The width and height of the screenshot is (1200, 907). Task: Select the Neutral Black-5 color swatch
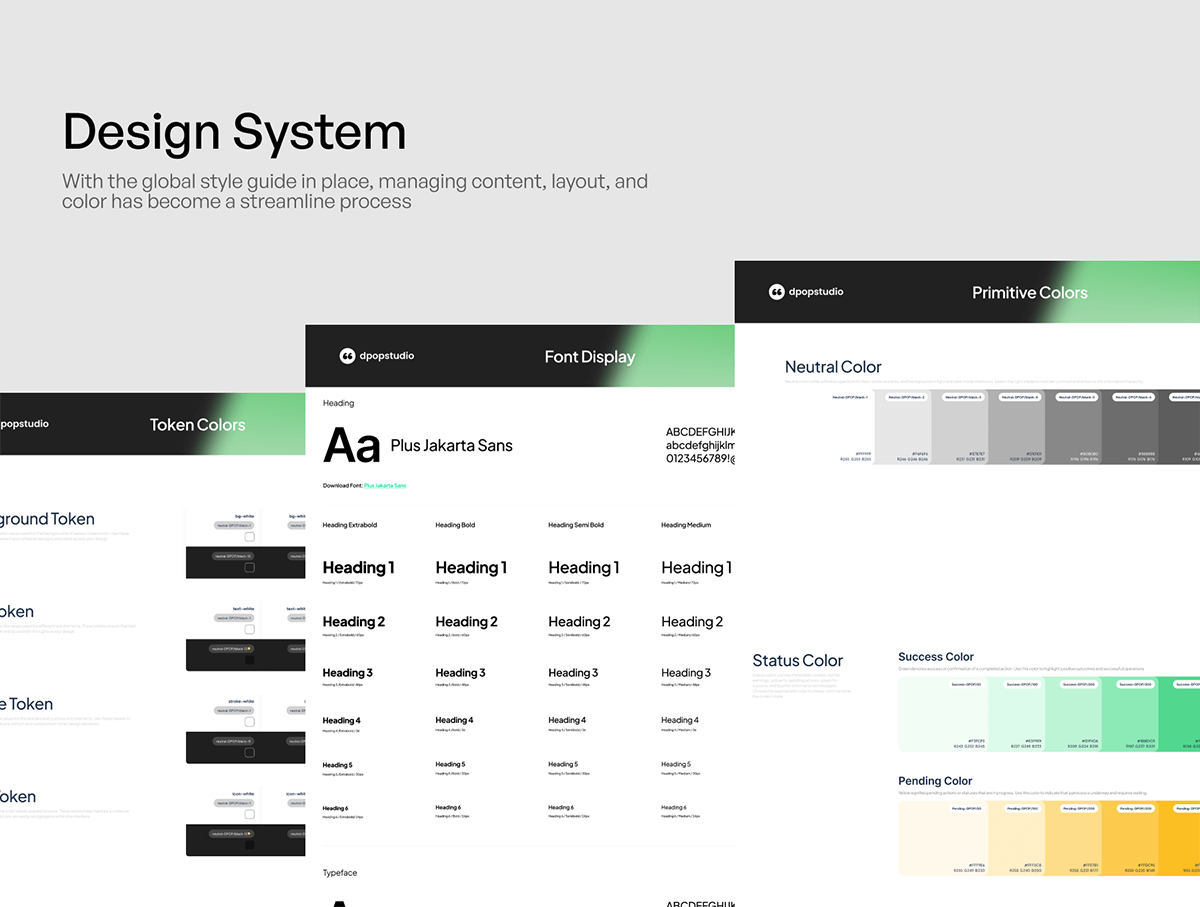tap(1074, 427)
